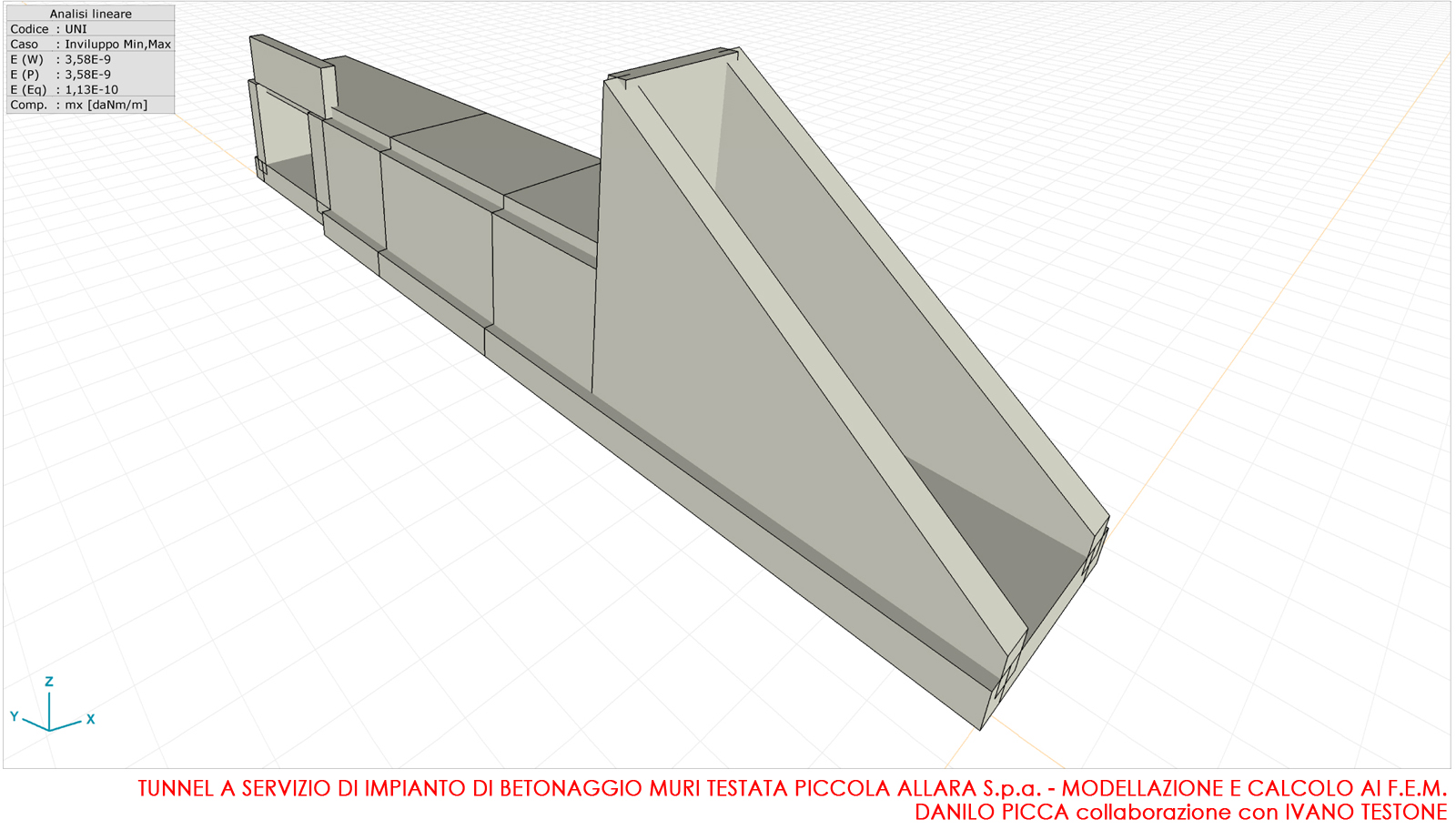Click the Z axis label on the gizmo

pyautogui.click(x=49, y=682)
